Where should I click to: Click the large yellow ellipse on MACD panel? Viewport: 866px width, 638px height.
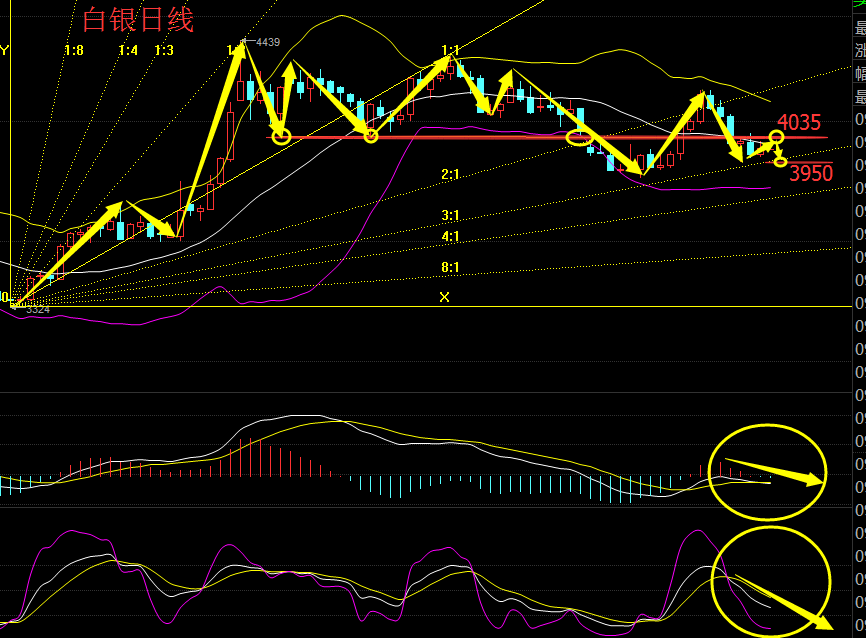[768, 472]
